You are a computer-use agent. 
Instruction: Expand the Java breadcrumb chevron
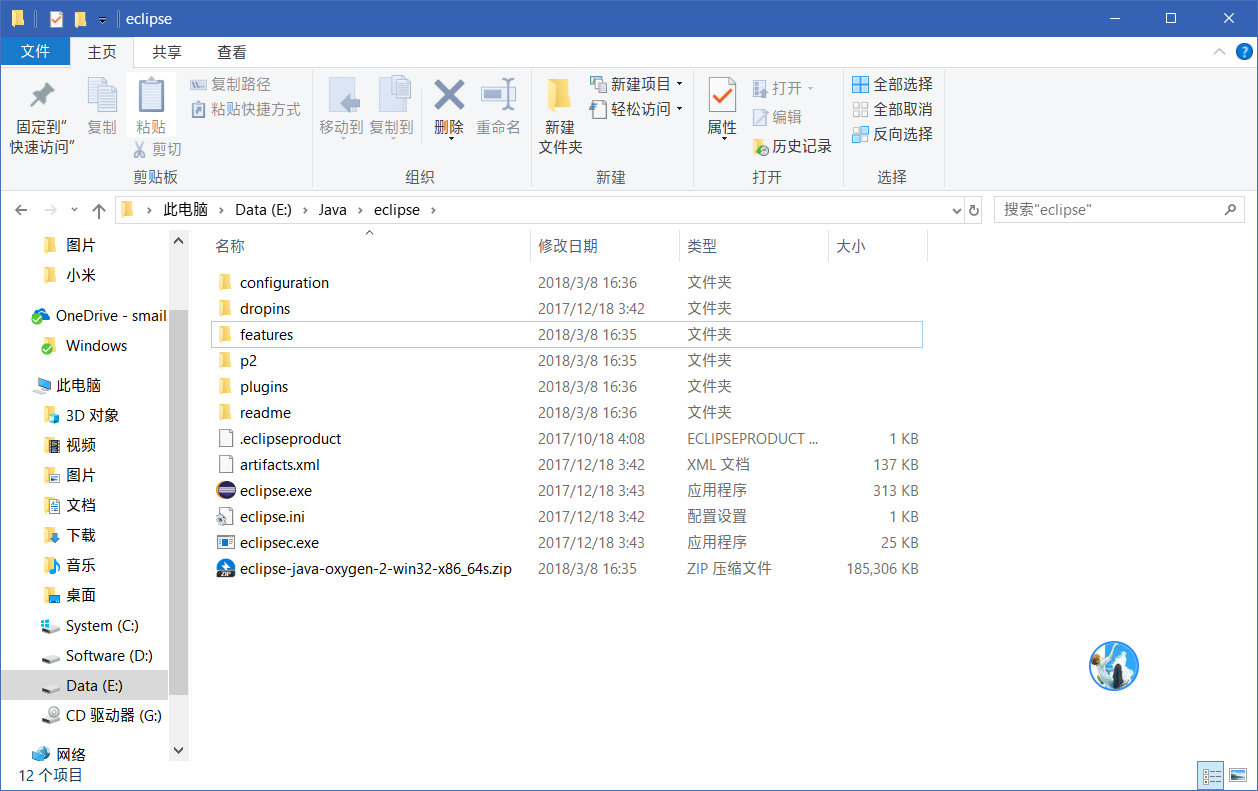pyautogui.click(x=359, y=210)
